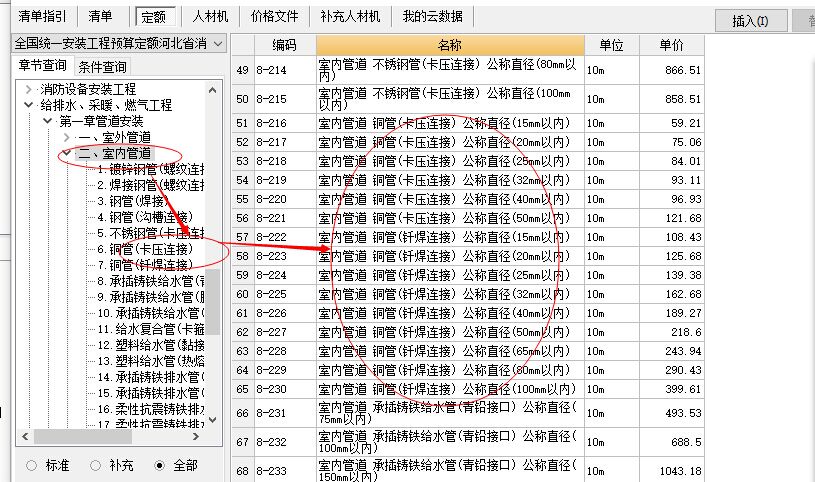Select the 补充 radio button

click(x=95, y=465)
